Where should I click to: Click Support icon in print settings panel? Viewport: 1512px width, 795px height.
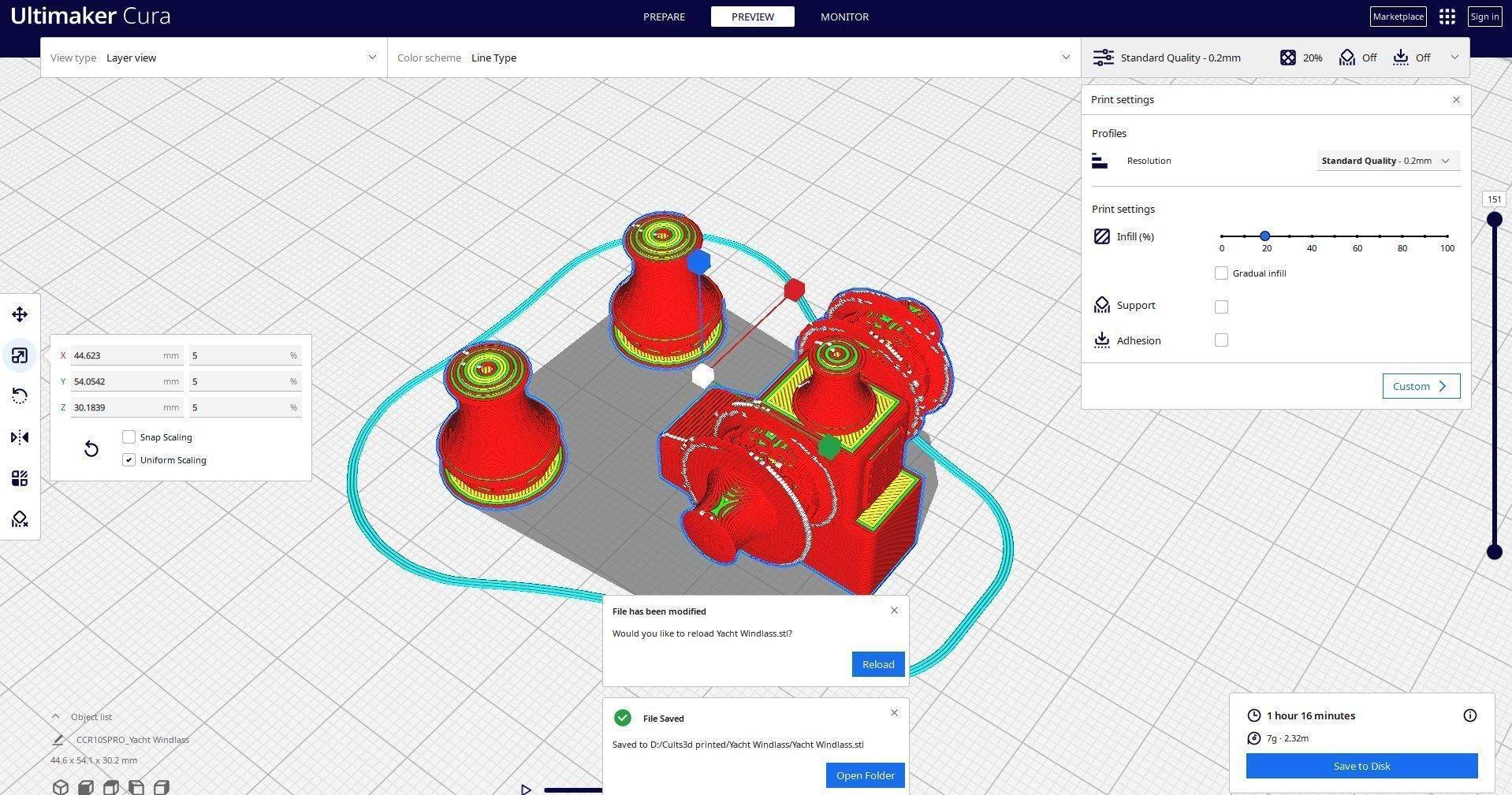[x=1102, y=305]
